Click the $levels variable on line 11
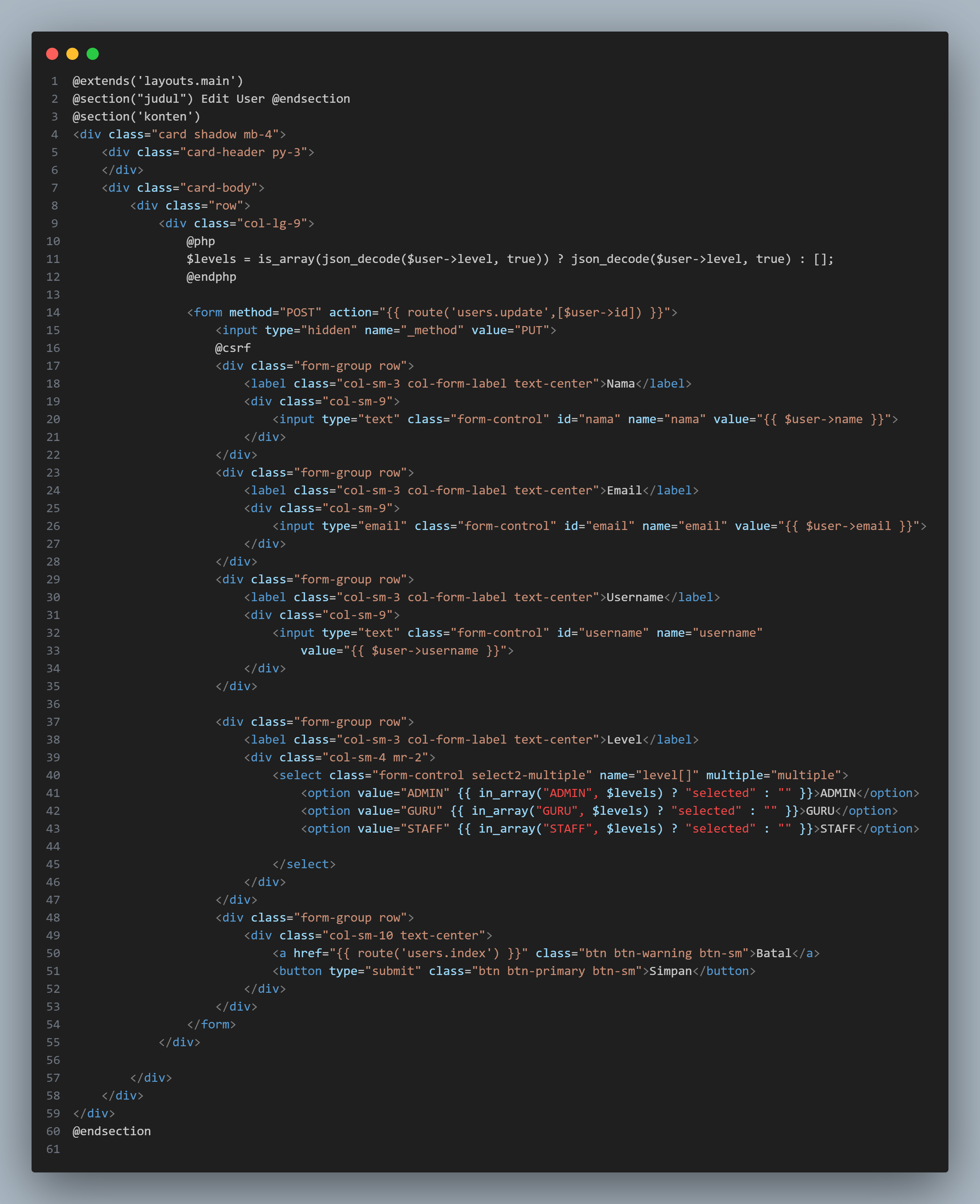 click(x=211, y=259)
